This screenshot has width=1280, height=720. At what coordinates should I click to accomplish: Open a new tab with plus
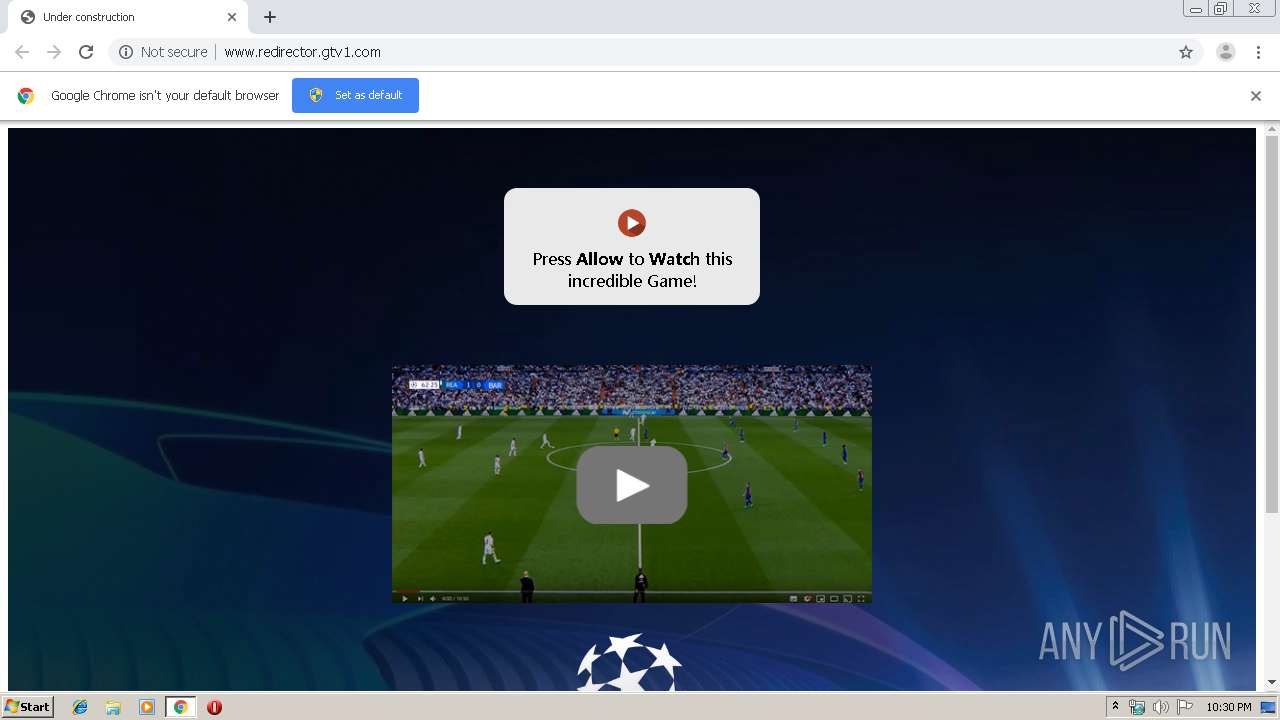coord(270,17)
